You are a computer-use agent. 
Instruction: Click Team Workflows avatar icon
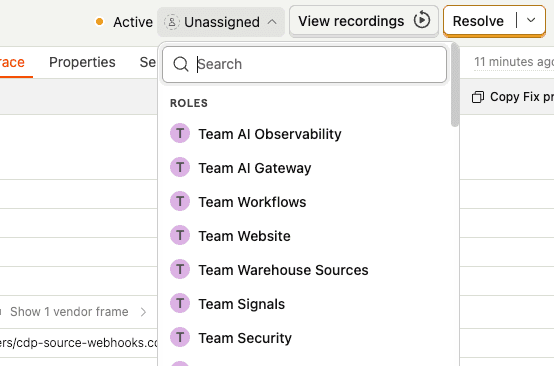[180, 201]
